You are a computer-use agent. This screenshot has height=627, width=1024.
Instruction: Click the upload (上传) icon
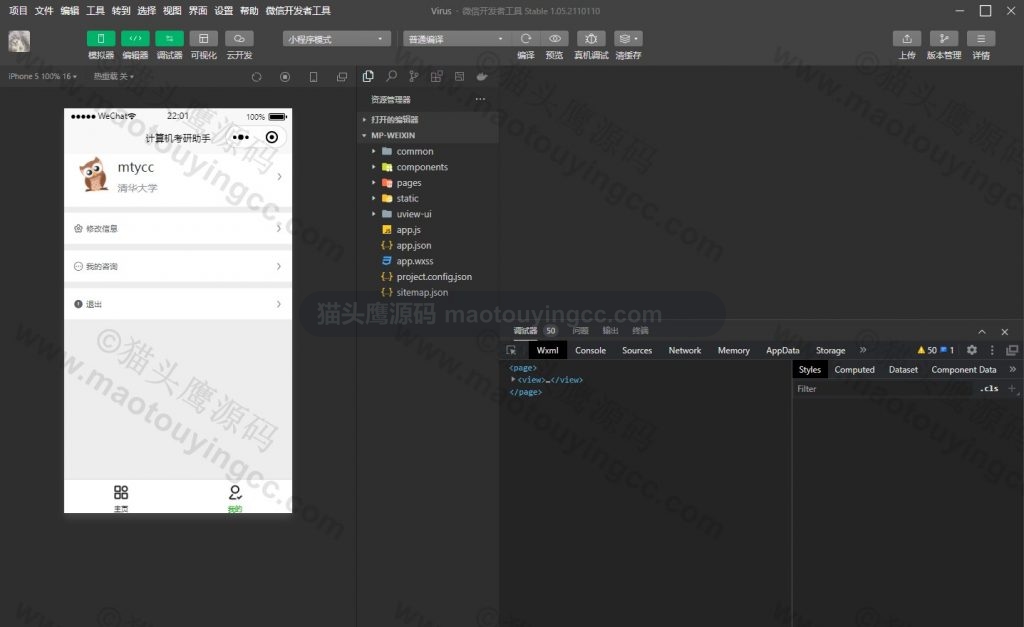click(907, 39)
